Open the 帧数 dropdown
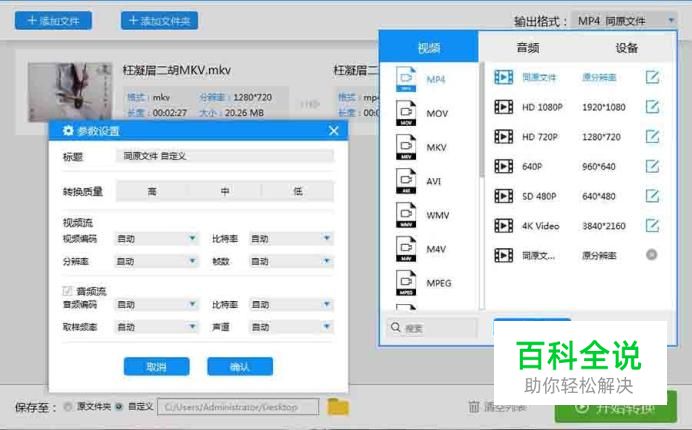The height and width of the screenshot is (430, 692). pos(291,261)
